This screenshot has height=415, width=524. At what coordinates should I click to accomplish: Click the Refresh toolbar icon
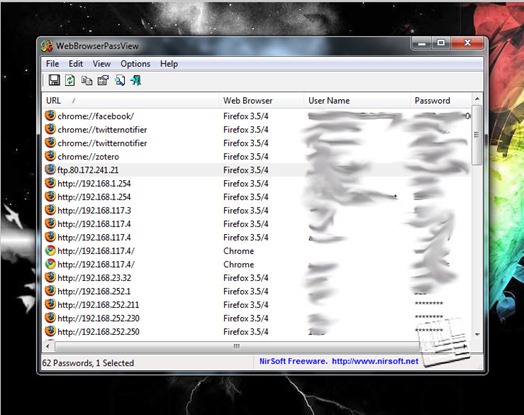coord(70,80)
